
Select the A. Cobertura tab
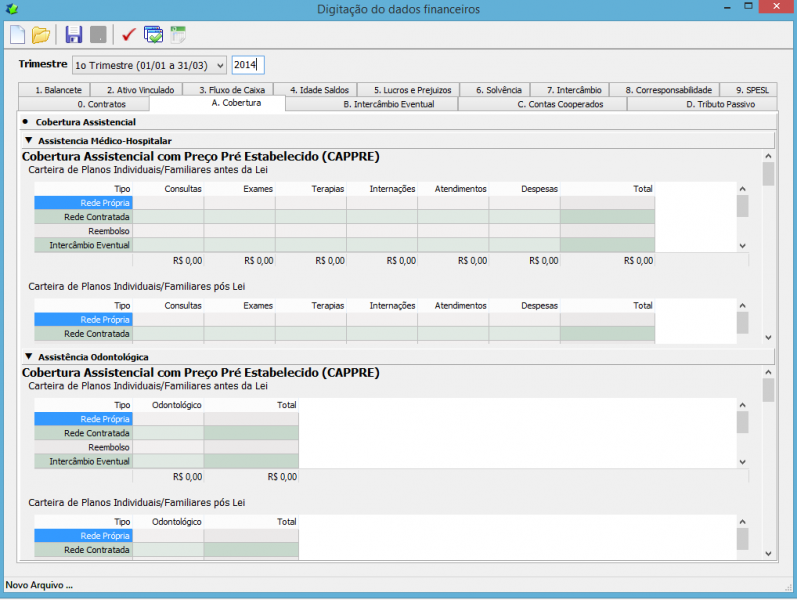coord(218,103)
